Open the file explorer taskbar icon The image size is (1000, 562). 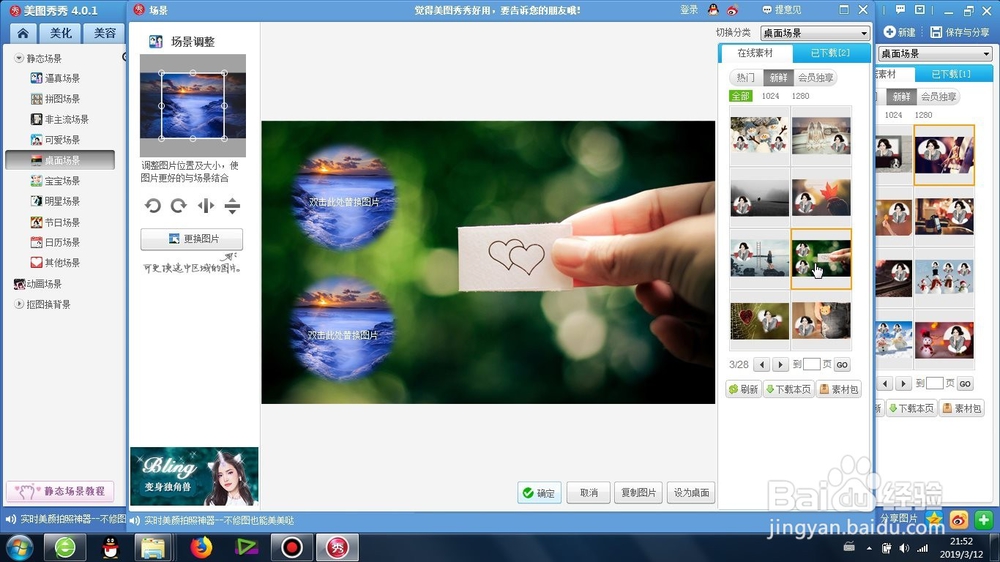(153, 547)
